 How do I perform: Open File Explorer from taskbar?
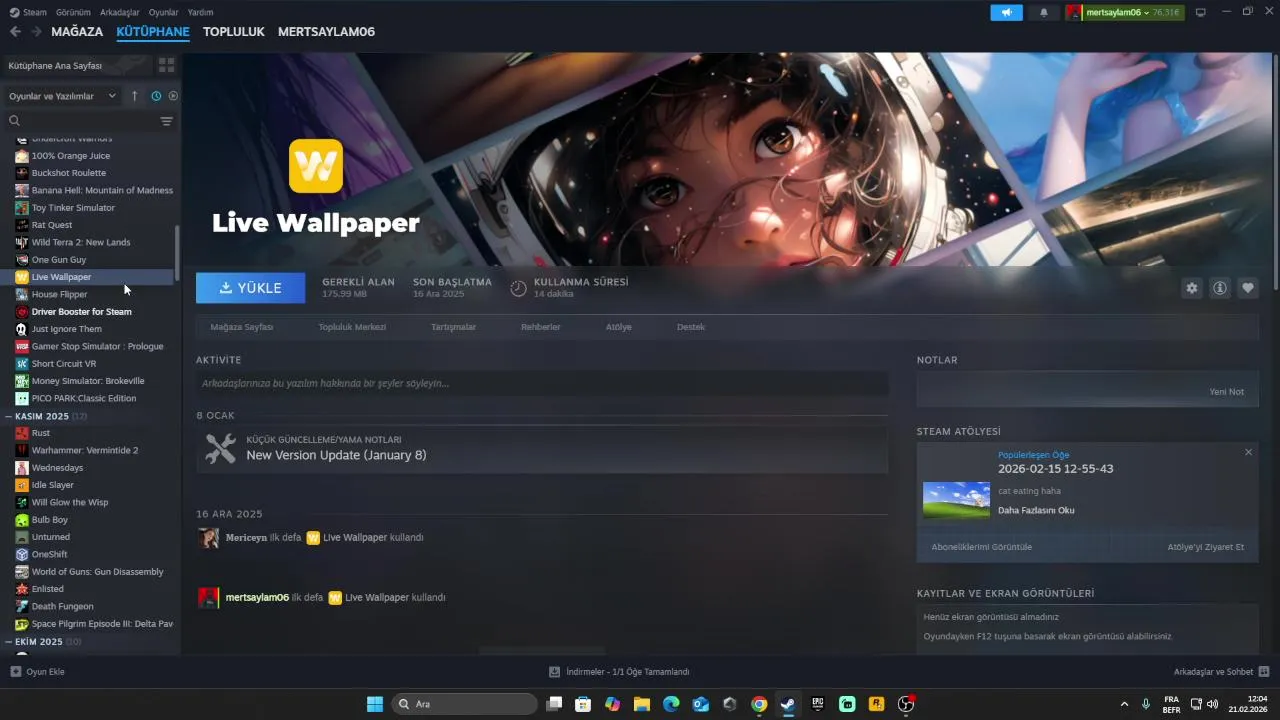(641, 704)
